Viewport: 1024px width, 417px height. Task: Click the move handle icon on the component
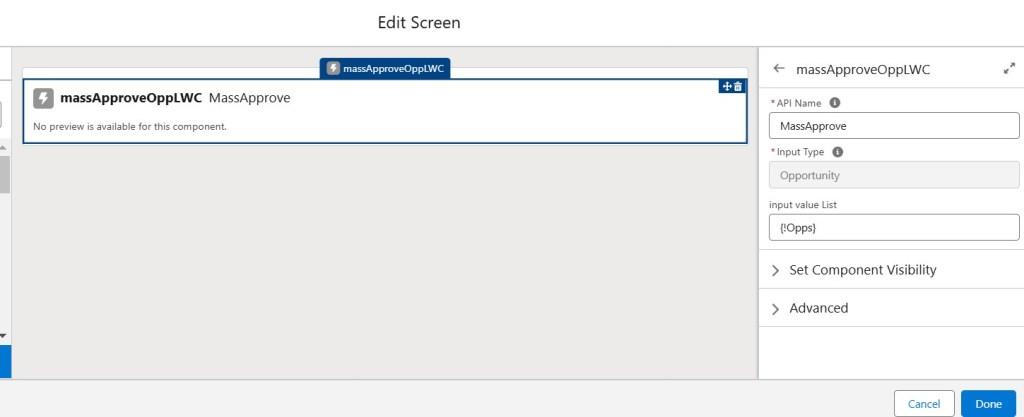tap(727, 87)
